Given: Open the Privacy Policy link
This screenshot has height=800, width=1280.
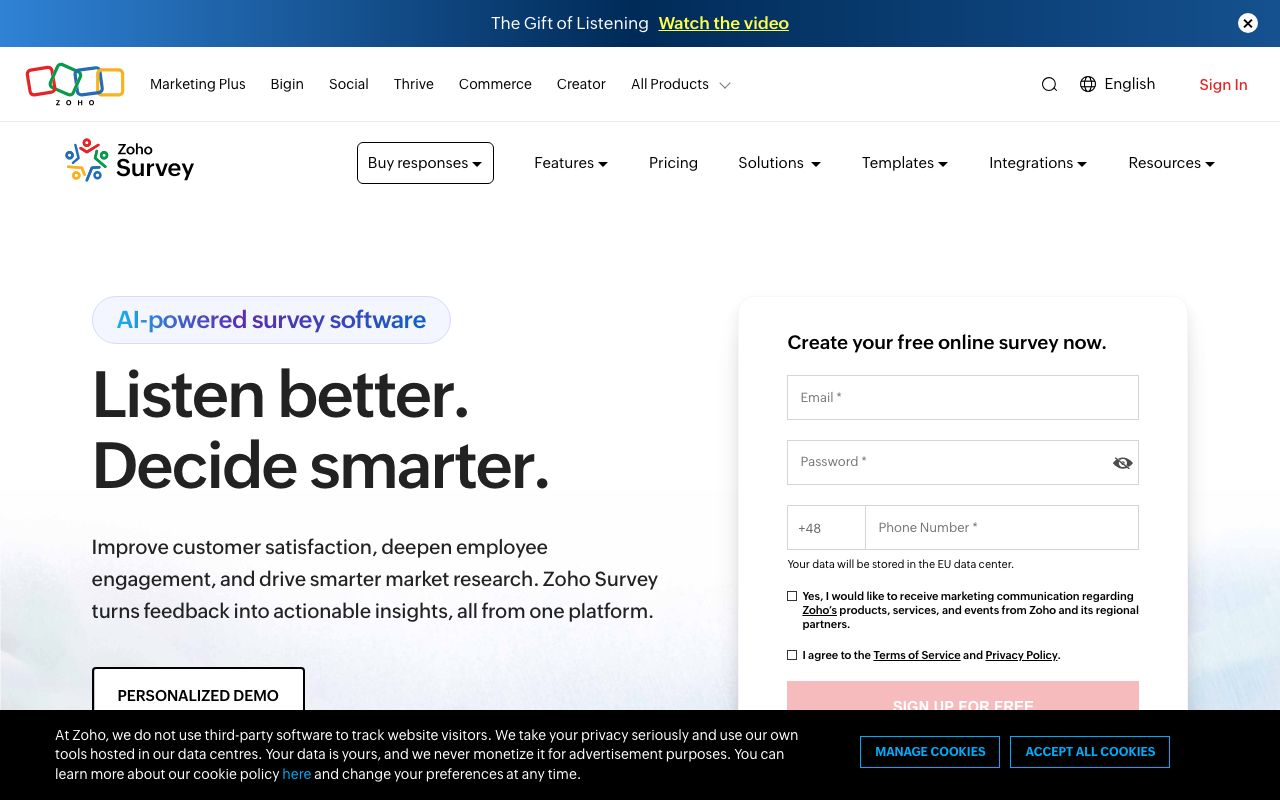Looking at the screenshot, I should pyautogui.click(x=1021, y=655).
